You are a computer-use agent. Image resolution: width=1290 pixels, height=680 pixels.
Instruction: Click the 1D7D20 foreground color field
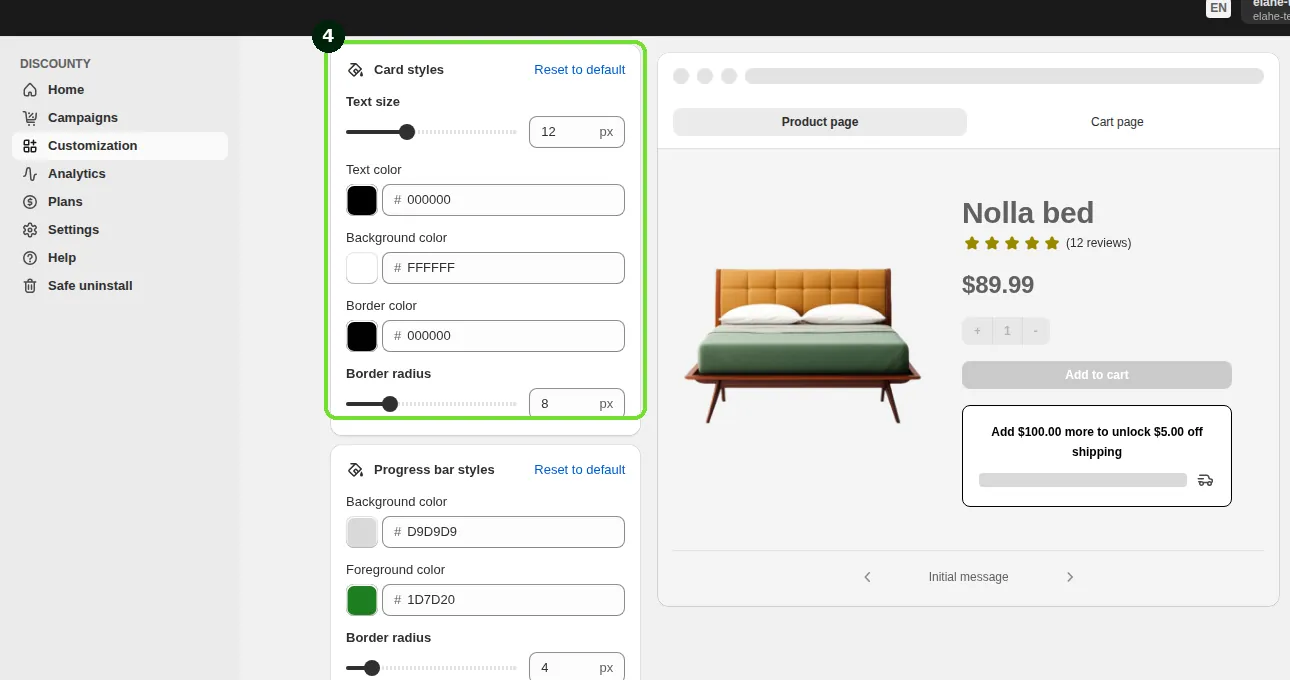(x=503, y=600)
